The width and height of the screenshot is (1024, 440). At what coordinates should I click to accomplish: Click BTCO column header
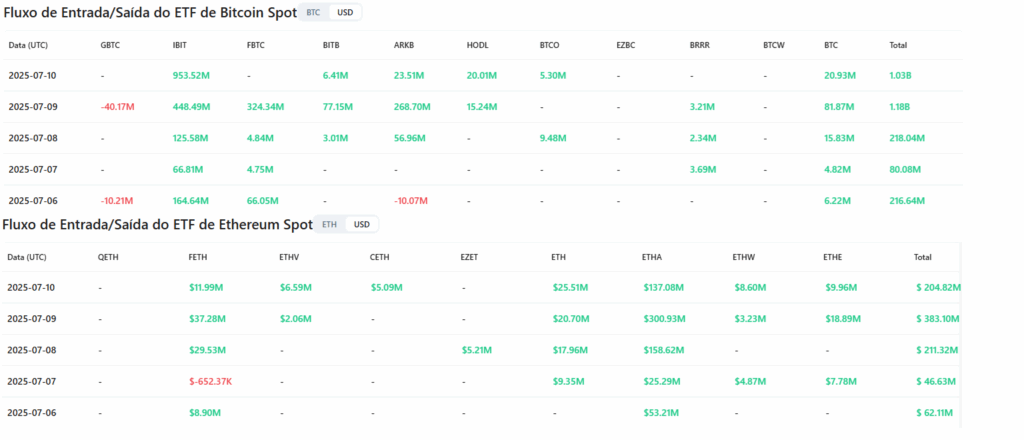pyautogui.click(x=551, y=46)
